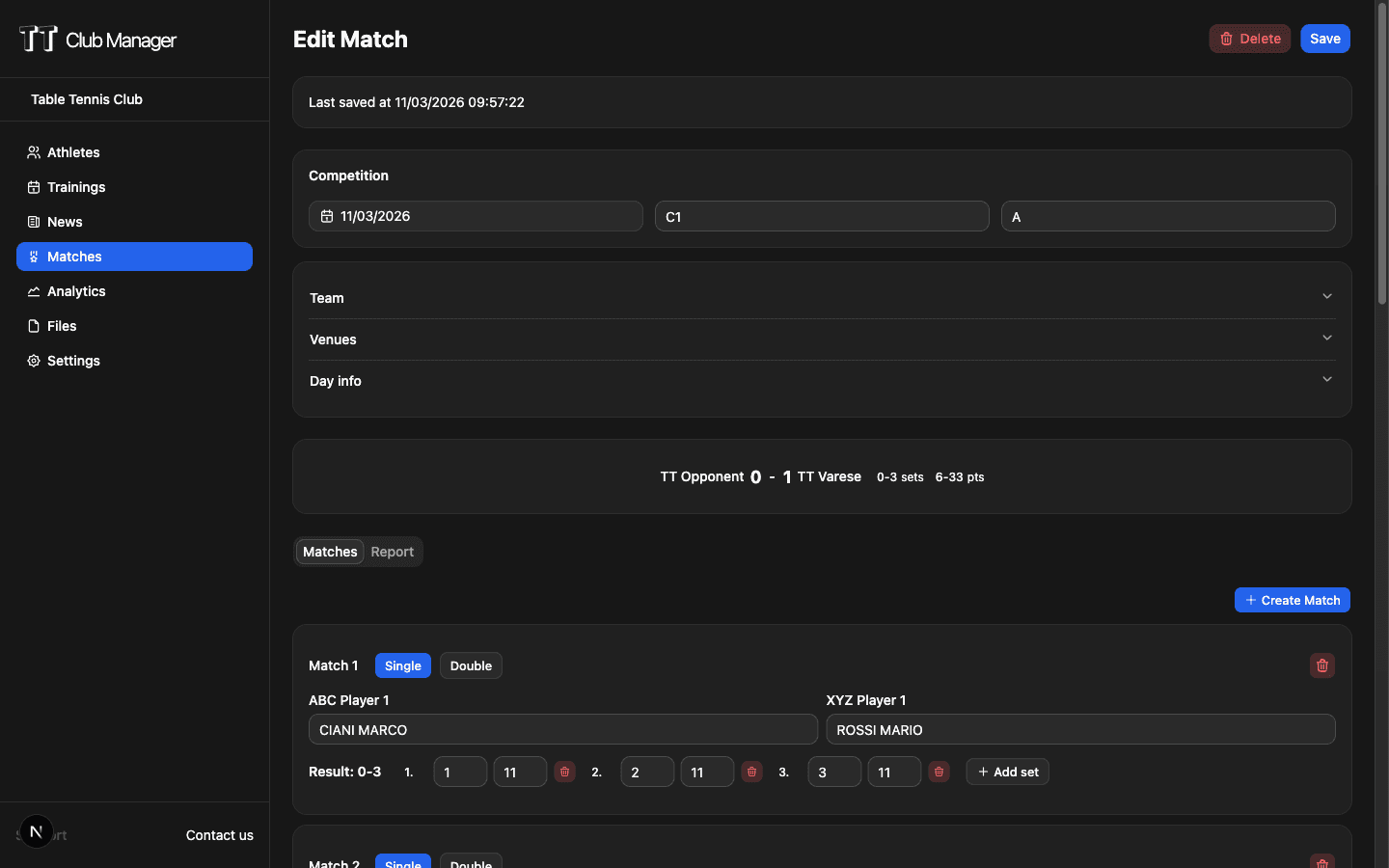Open Files using its document icon
Viewport: 1389px width, 868px height.
tap(33, 326)
